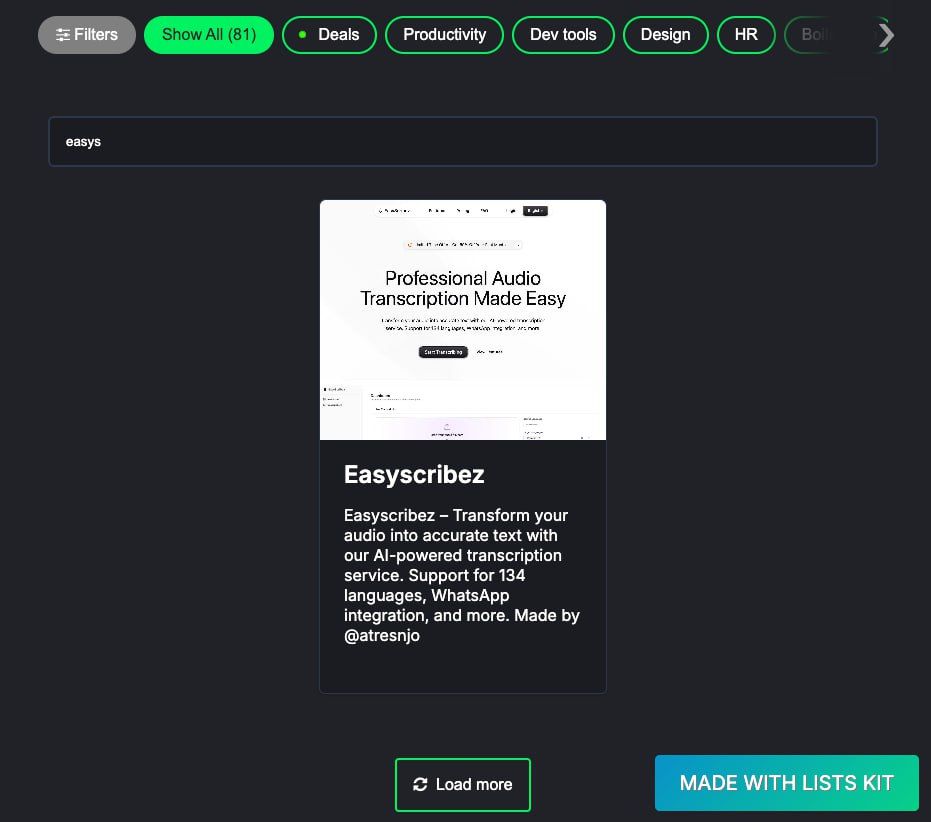This screenshot has width=931, height=822.
Task: Click the Load more button
Action: pyautogui.click(x=463, y=785)
